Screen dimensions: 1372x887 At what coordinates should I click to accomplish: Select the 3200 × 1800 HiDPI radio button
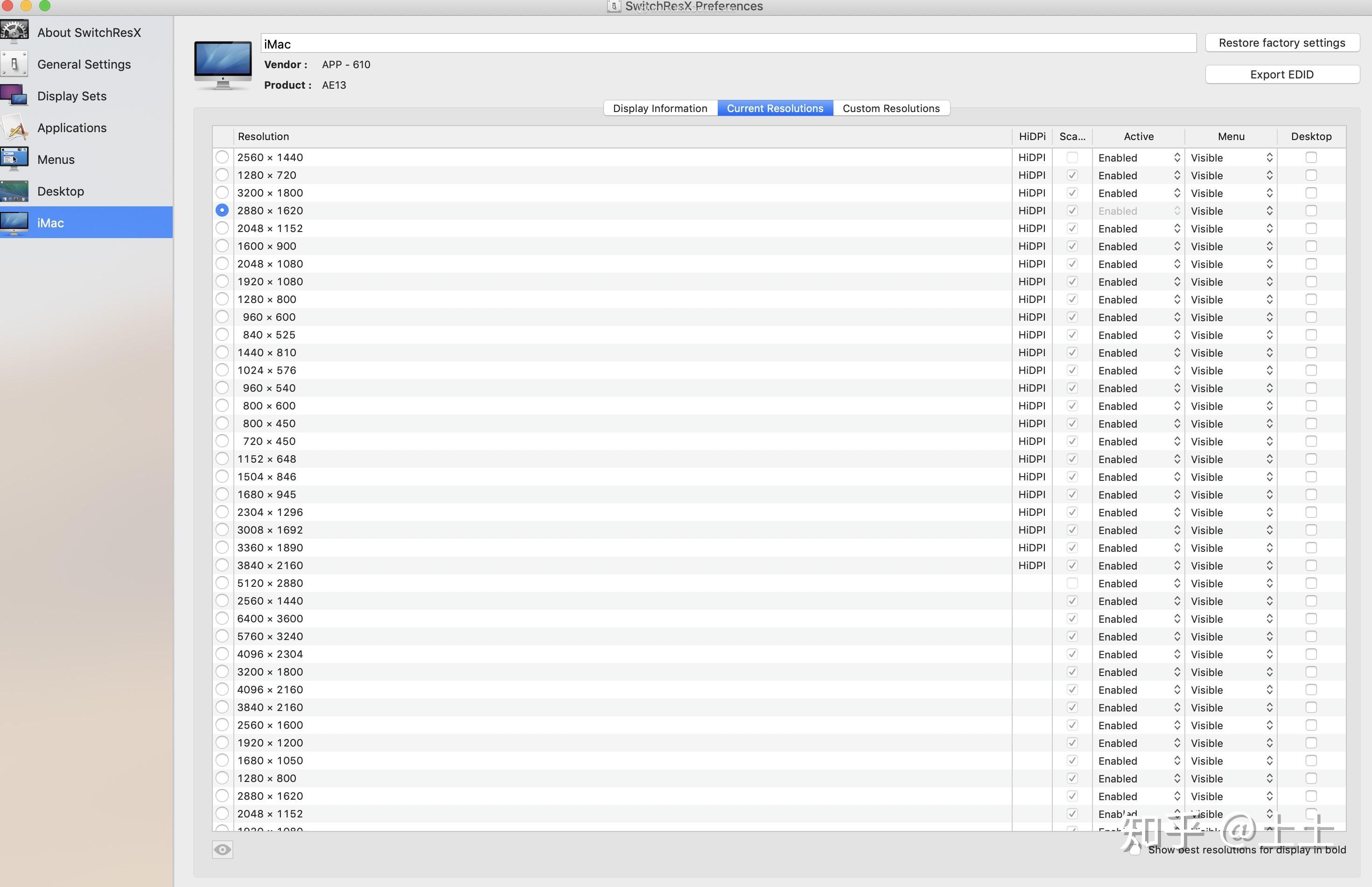pos(222,193)
